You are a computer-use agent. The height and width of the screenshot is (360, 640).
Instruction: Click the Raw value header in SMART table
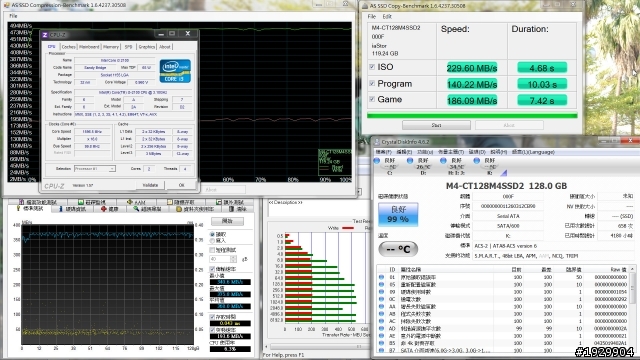pyautogui.click(x=618, y=269)
